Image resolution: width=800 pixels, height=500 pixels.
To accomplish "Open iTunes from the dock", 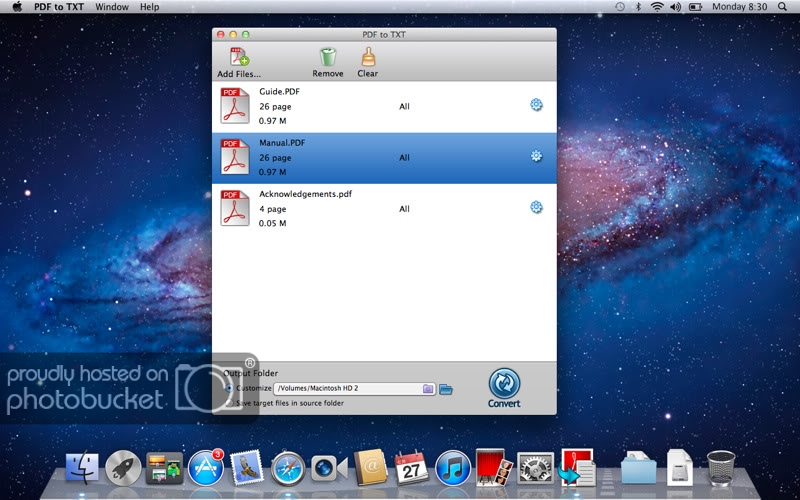I will 453,468.
